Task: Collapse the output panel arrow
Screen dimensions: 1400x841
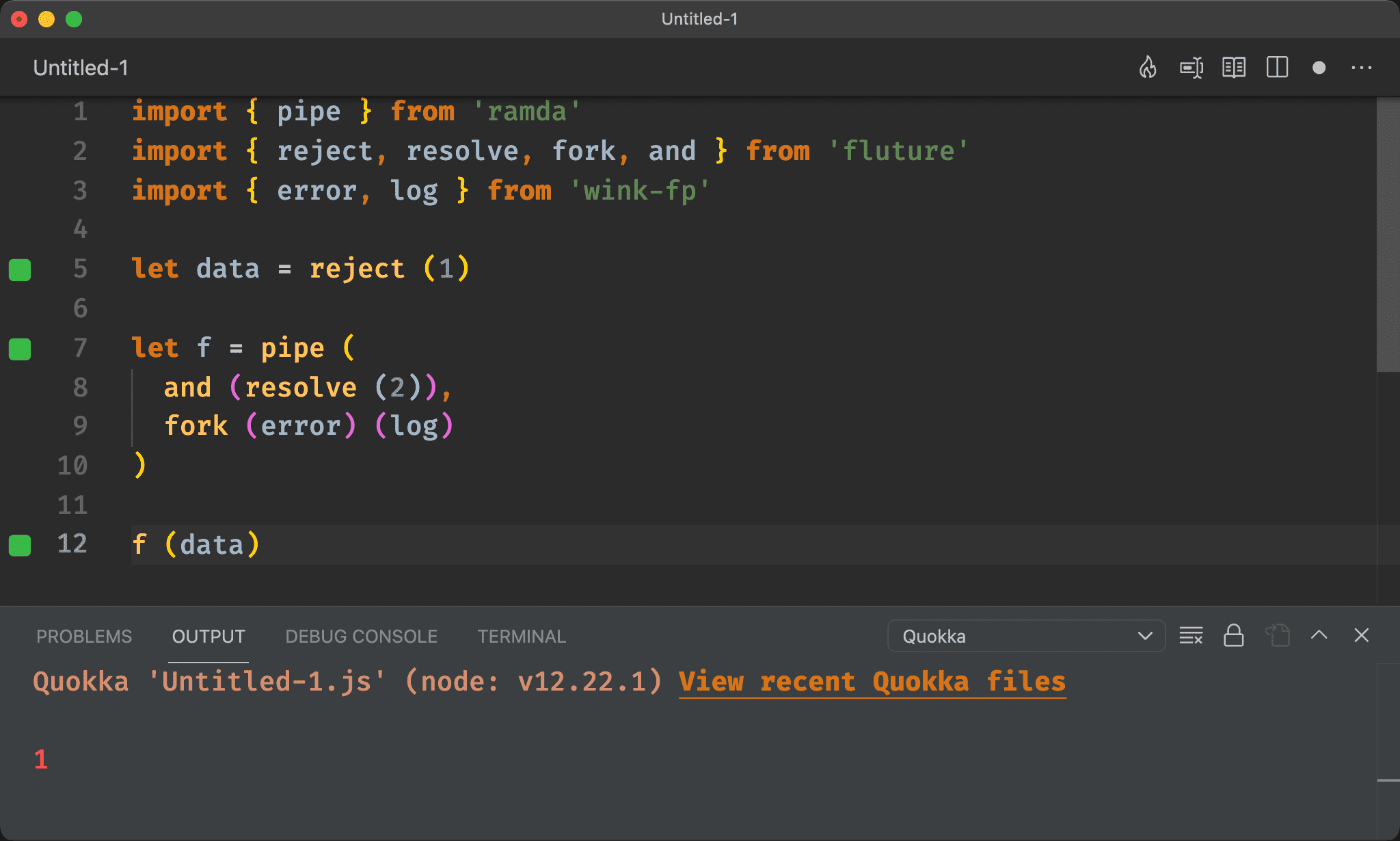Action: (x=1320, y=635)
